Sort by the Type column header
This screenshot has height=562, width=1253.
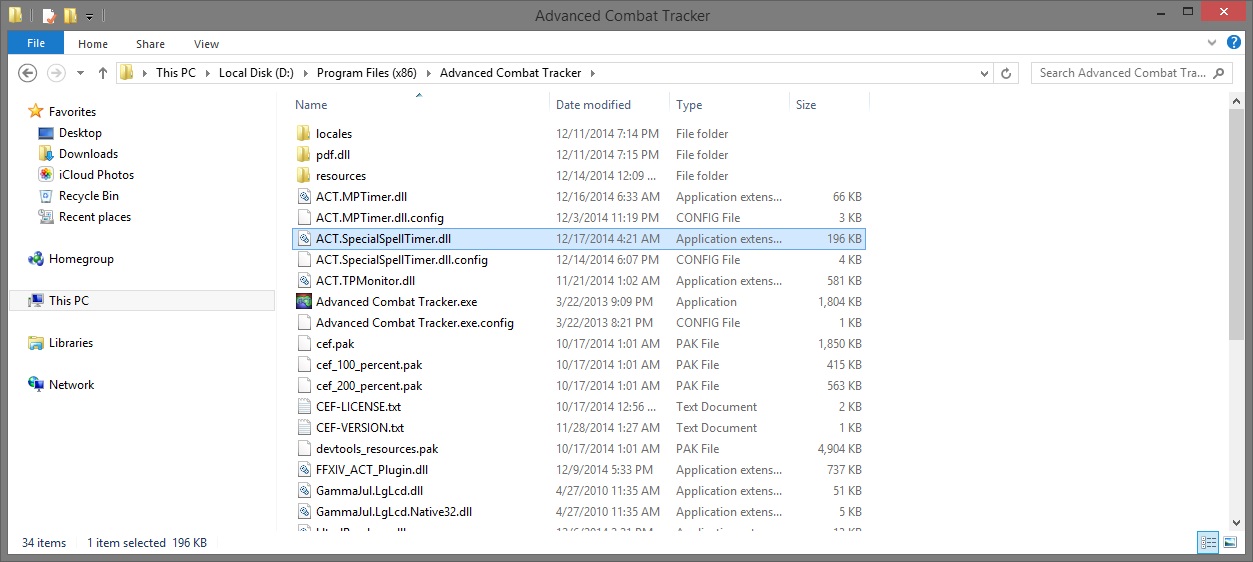tap(689, 105)
